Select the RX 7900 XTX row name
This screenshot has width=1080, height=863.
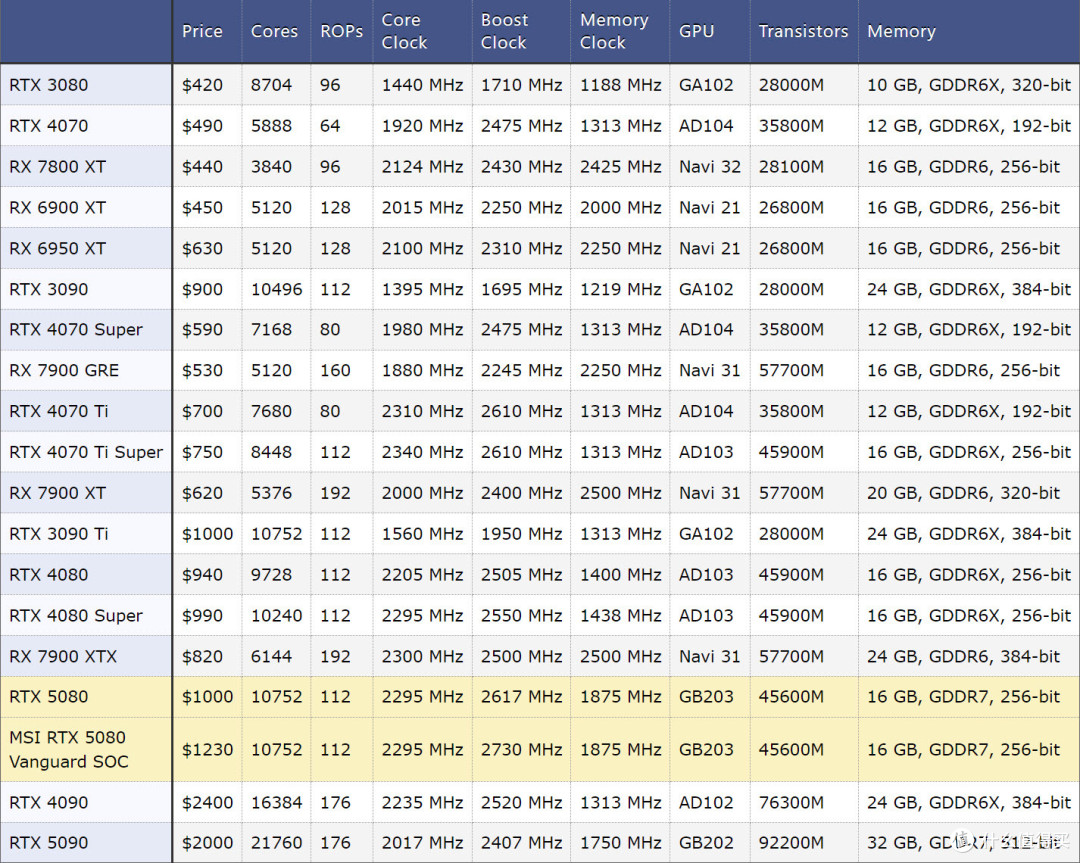click(x=63, y=656)
